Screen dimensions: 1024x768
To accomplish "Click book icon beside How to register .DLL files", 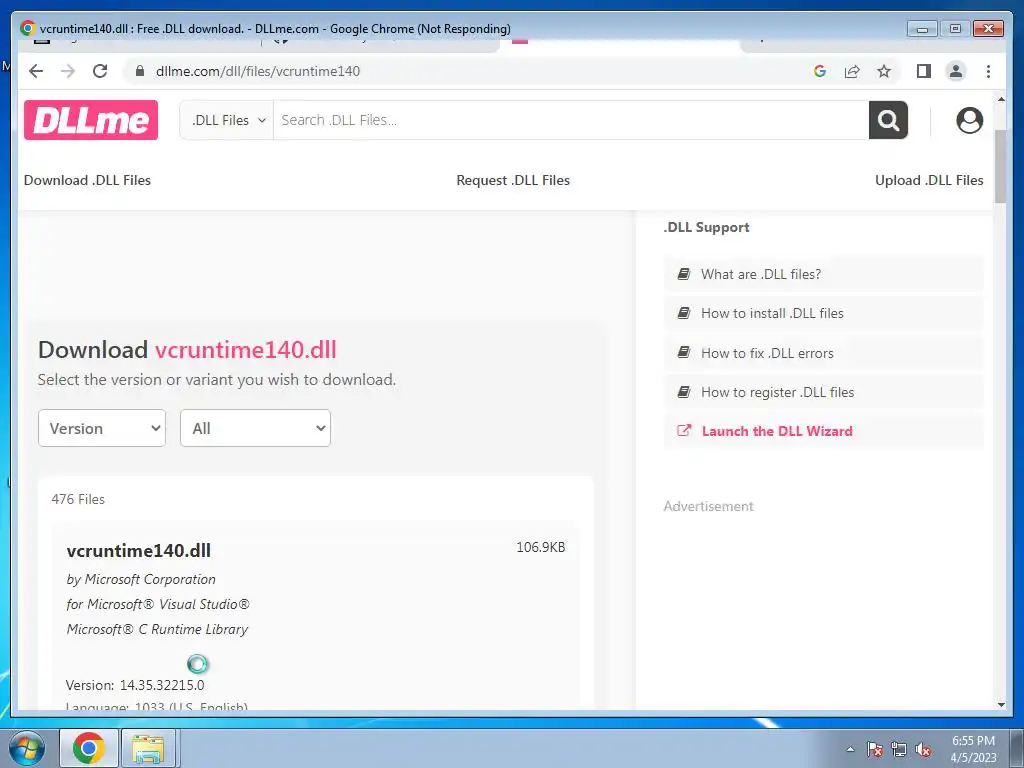I will coord(684,392).
